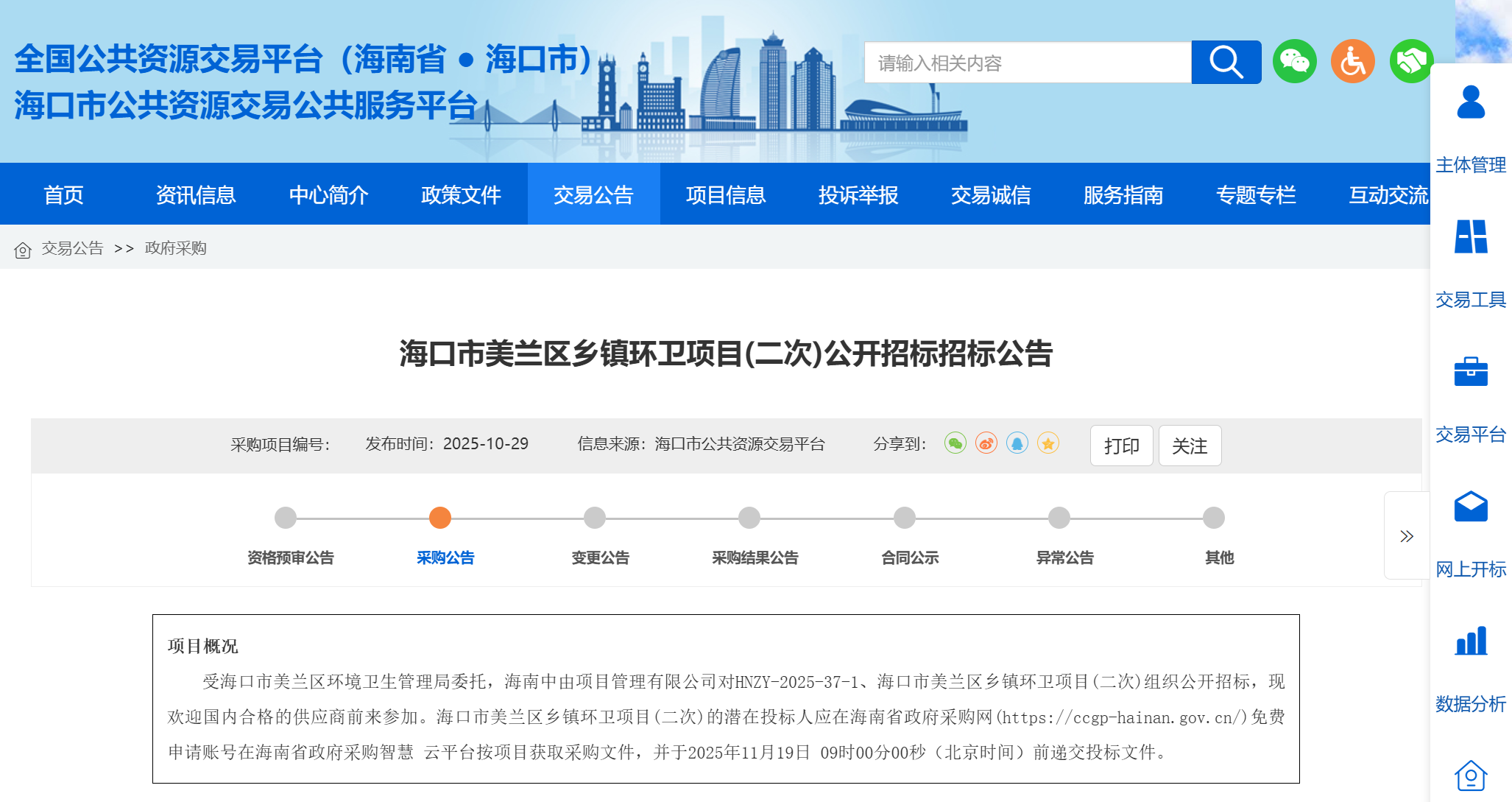Open 交易平台 briefcase icon

pos(1471,372)
